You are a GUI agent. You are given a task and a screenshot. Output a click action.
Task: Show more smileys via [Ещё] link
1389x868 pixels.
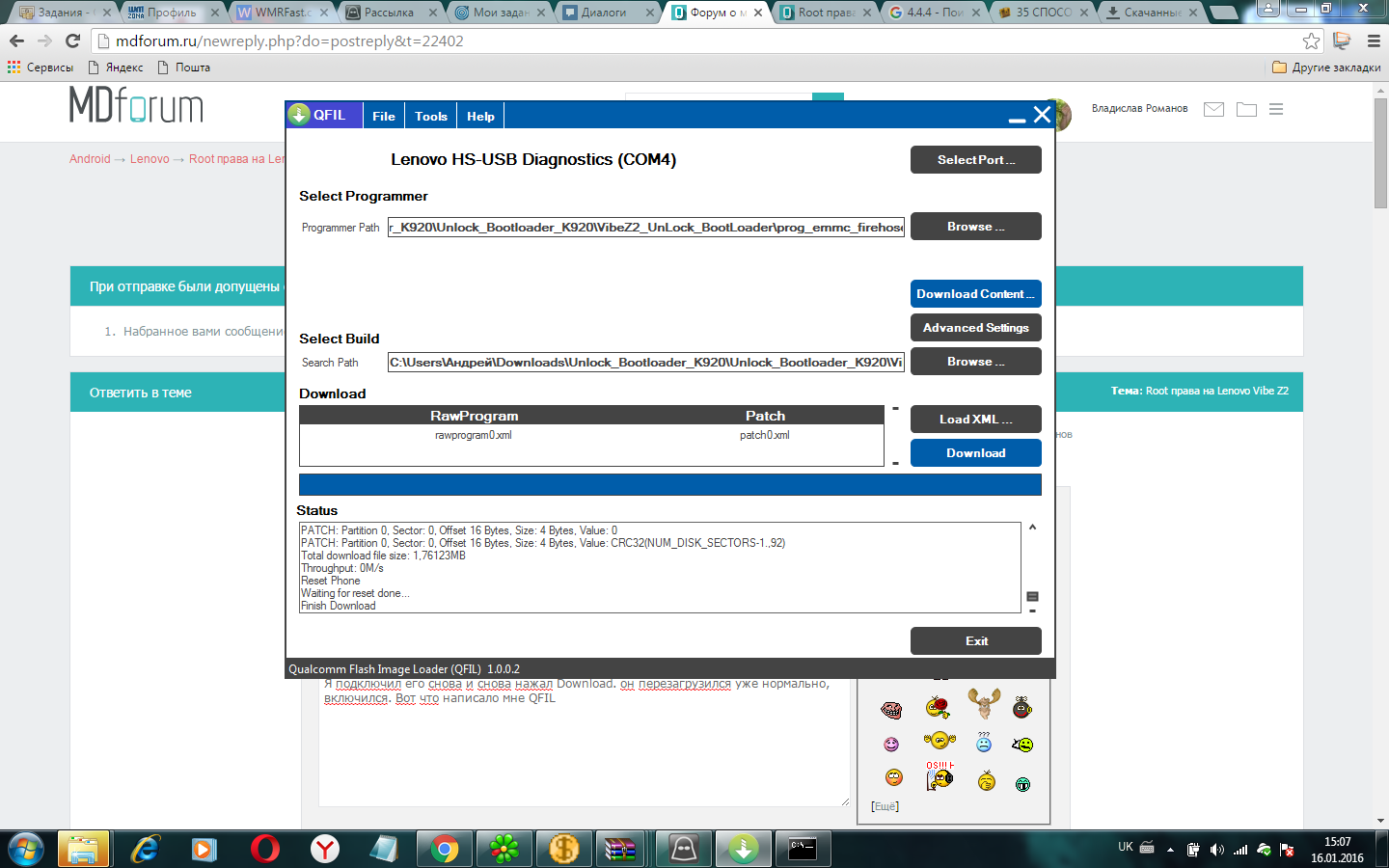point(885,806)
